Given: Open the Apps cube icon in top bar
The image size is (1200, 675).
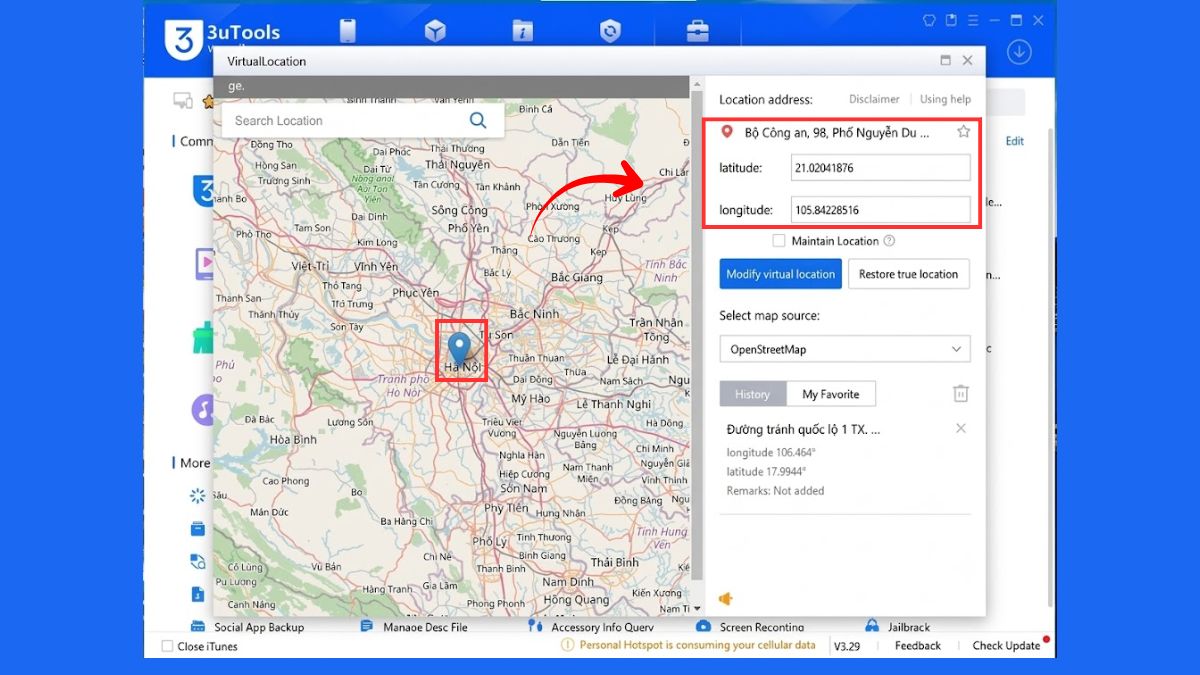Looking at the screenshot, I should click(x=435, y=31).
